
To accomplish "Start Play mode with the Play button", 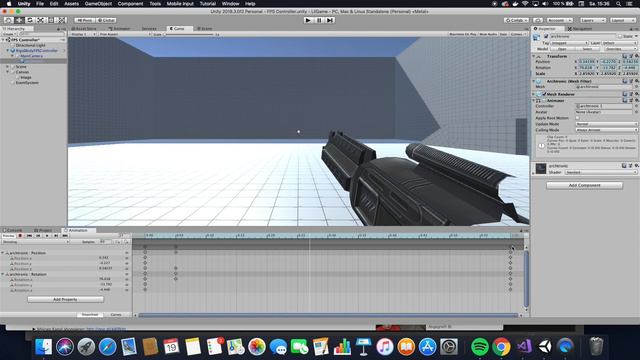I will (308, 20).
